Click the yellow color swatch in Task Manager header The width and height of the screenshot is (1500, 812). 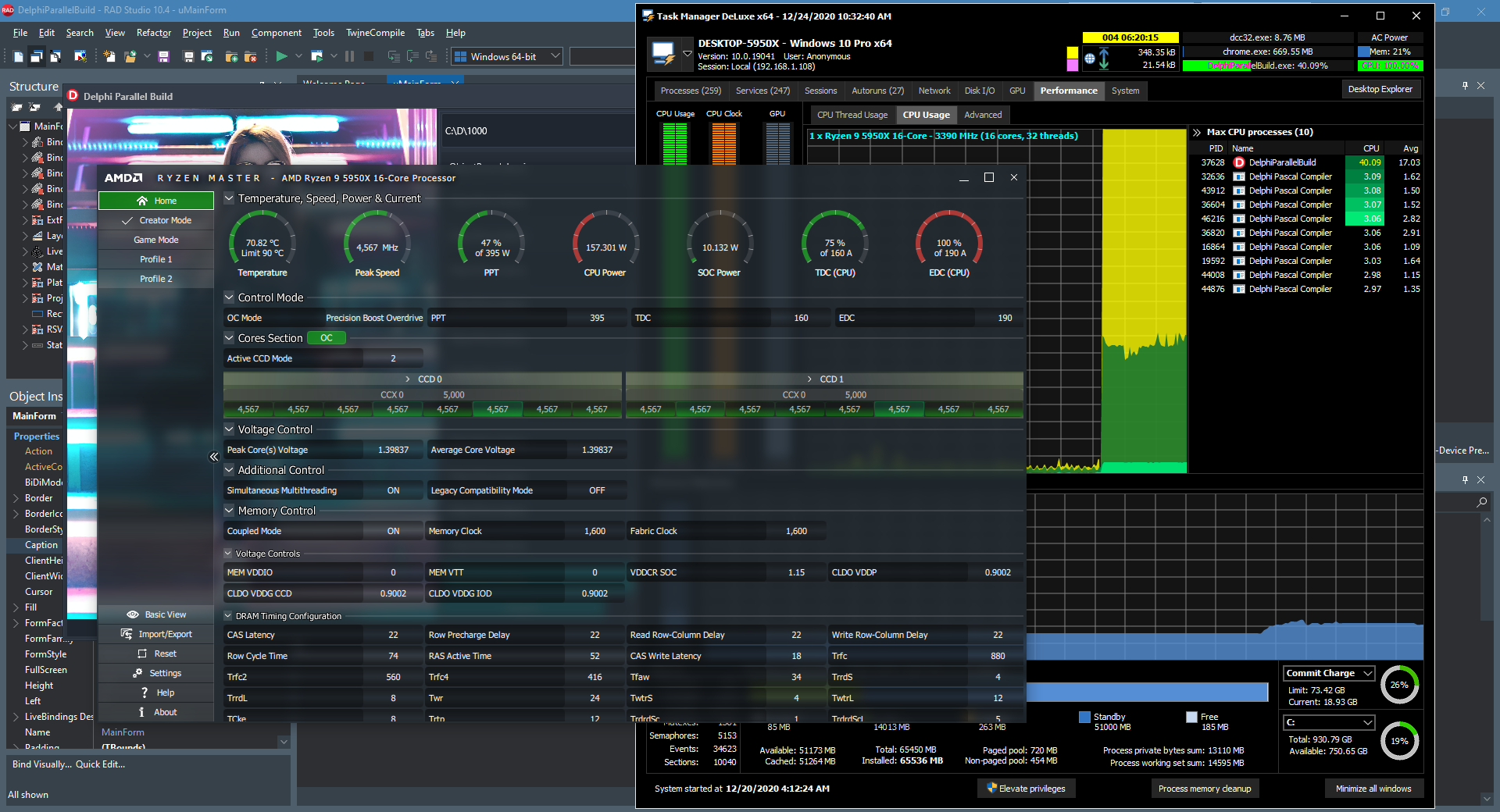[1073, 53]
